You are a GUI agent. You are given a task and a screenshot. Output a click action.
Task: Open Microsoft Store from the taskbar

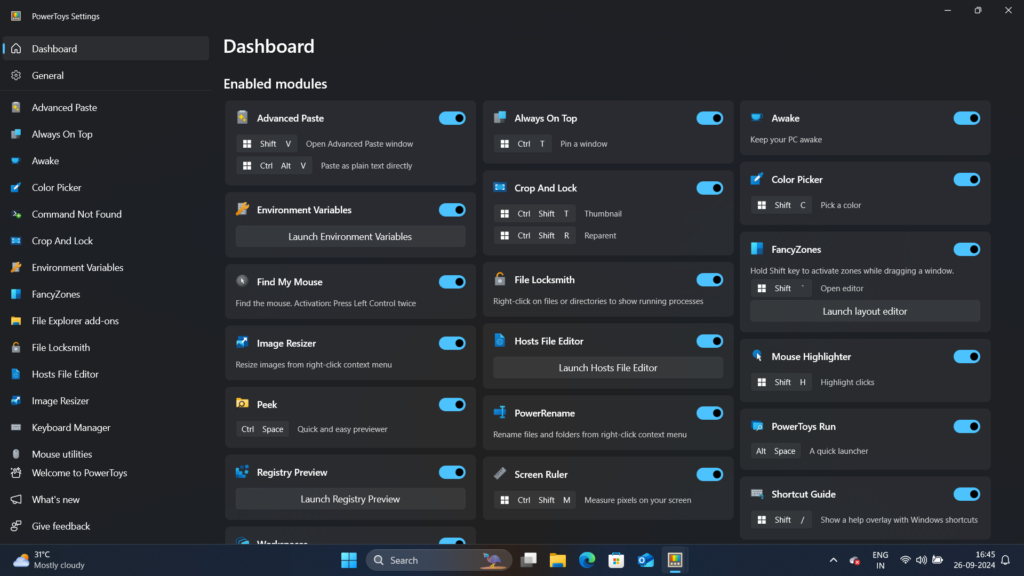pyautogui.click(x=616, y=560)
